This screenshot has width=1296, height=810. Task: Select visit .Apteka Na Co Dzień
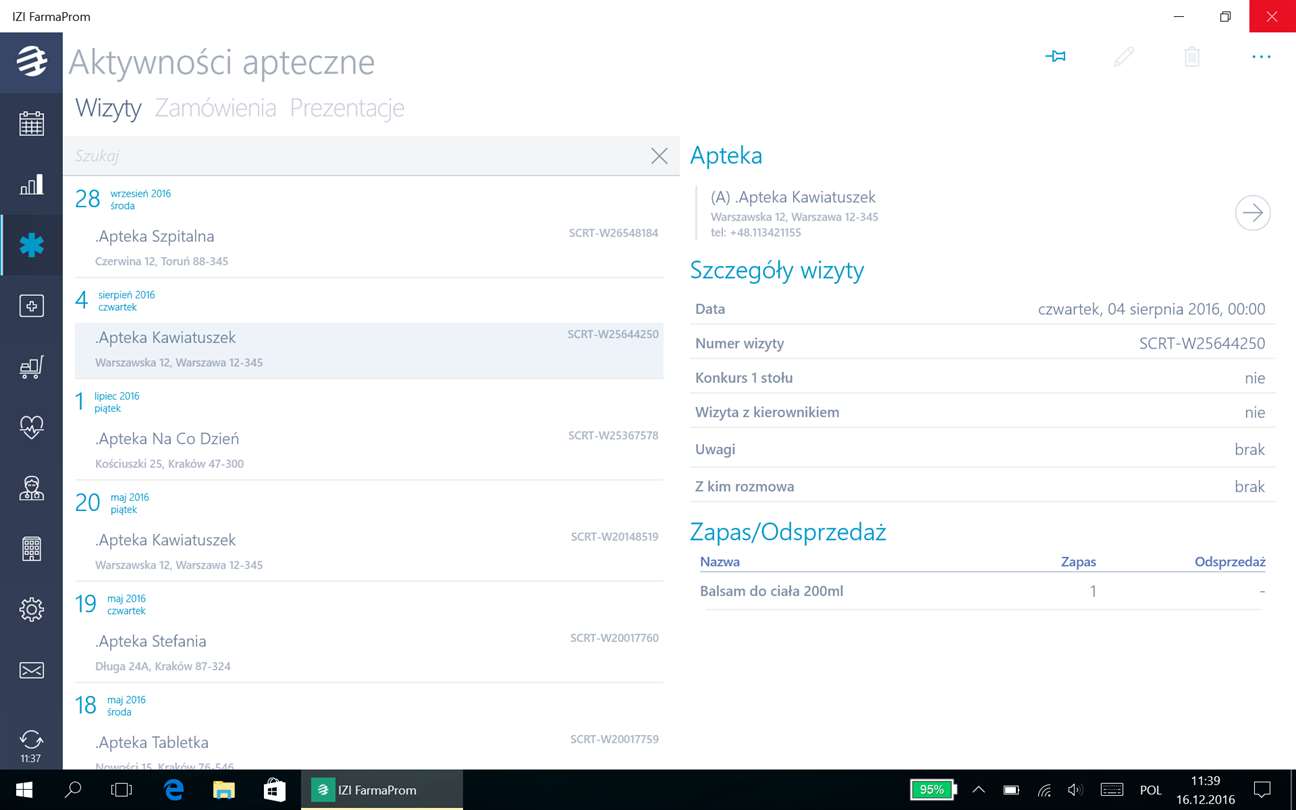click(369, 450)
